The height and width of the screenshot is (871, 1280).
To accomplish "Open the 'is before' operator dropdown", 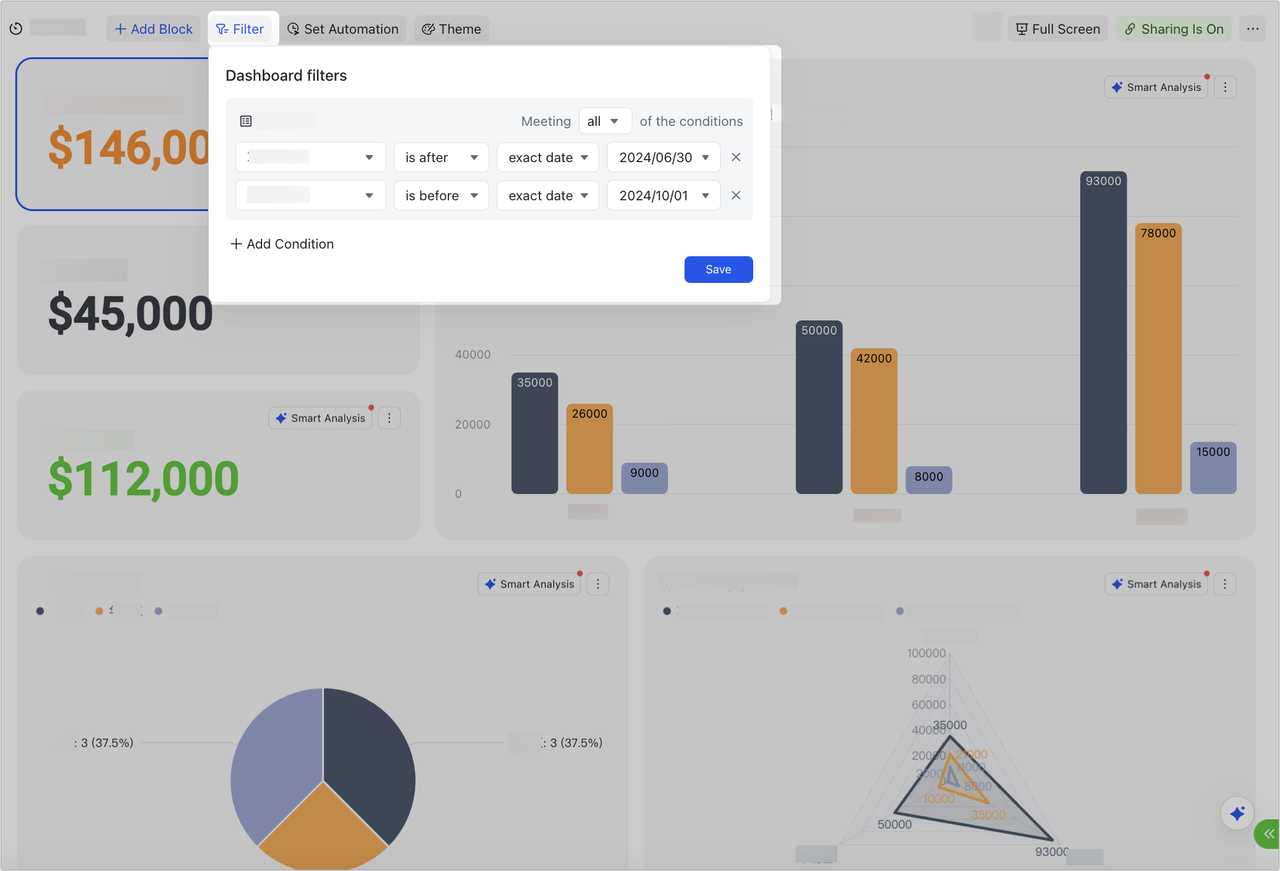I will pyautogui.click(x=441, y=195).
